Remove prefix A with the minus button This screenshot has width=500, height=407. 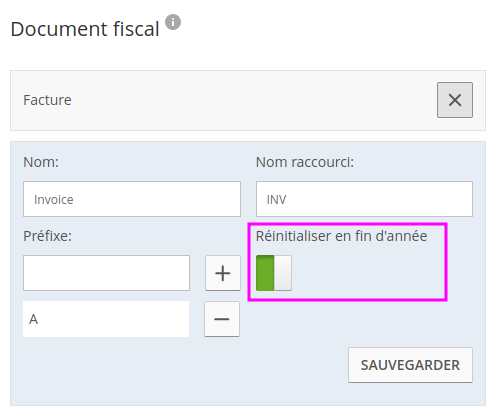click(222, 319)
